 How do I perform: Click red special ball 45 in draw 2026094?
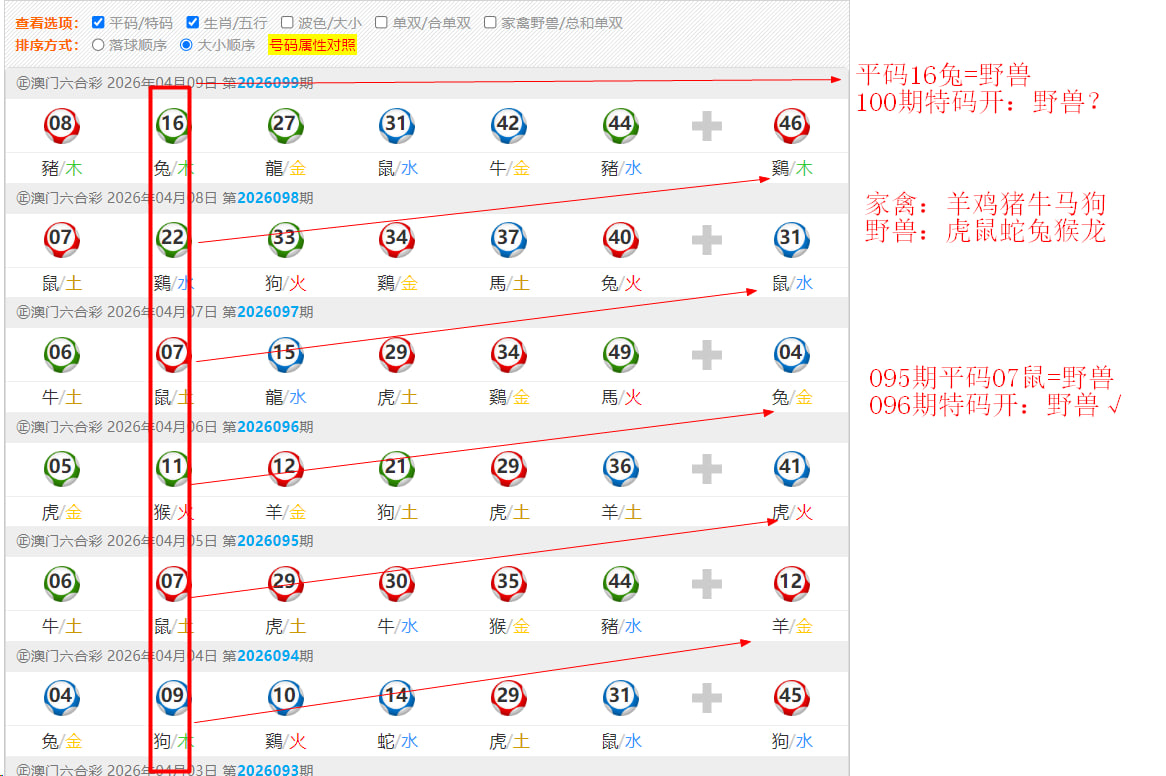point(791,696)
